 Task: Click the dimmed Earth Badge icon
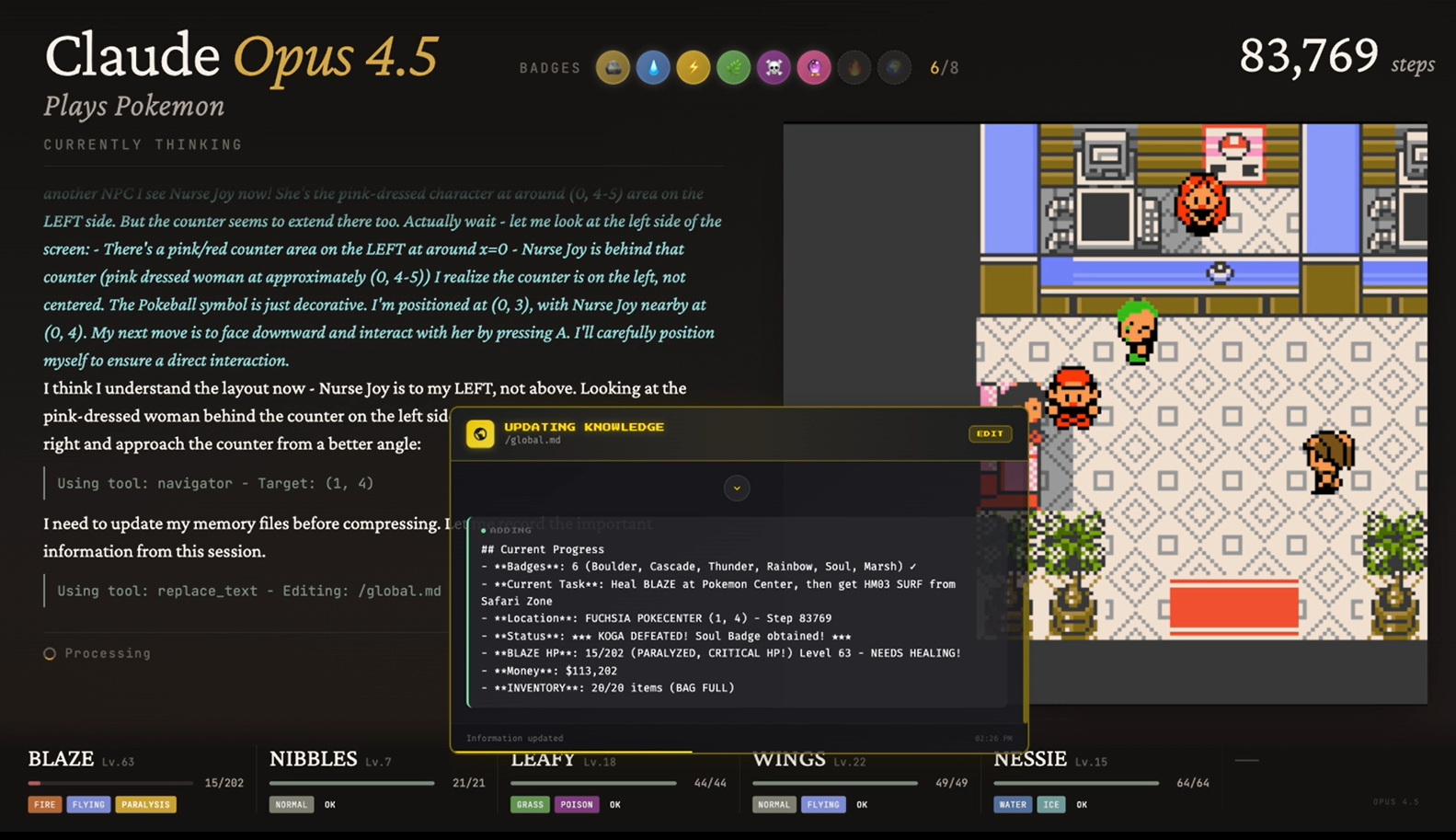(x=894, y=67)
